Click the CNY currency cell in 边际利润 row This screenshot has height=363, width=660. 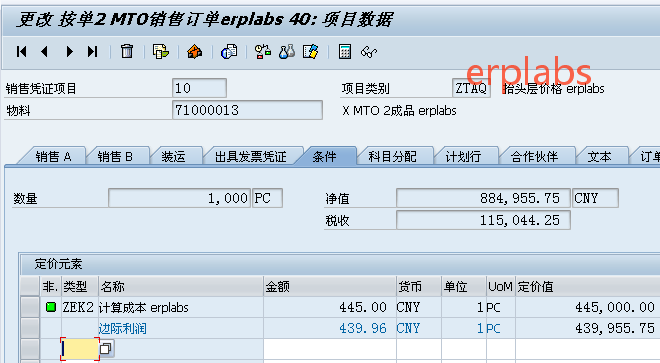[419, 328]
